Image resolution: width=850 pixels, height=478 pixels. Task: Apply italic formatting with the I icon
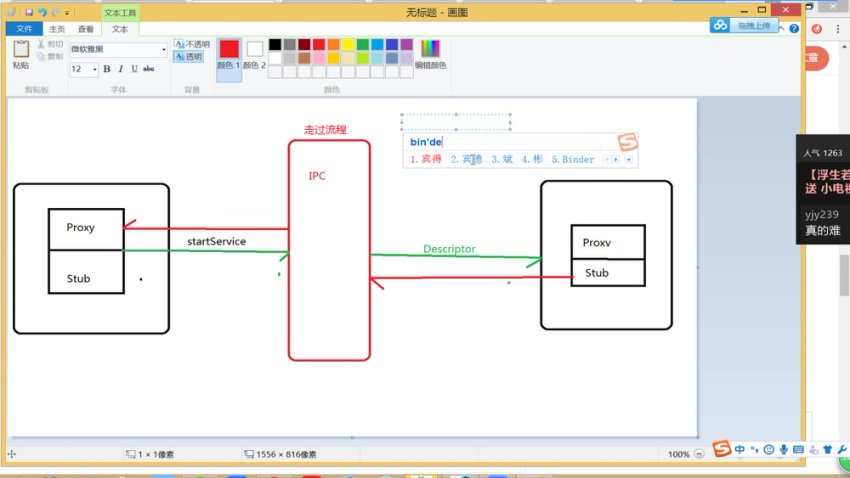tap(121, 69)
